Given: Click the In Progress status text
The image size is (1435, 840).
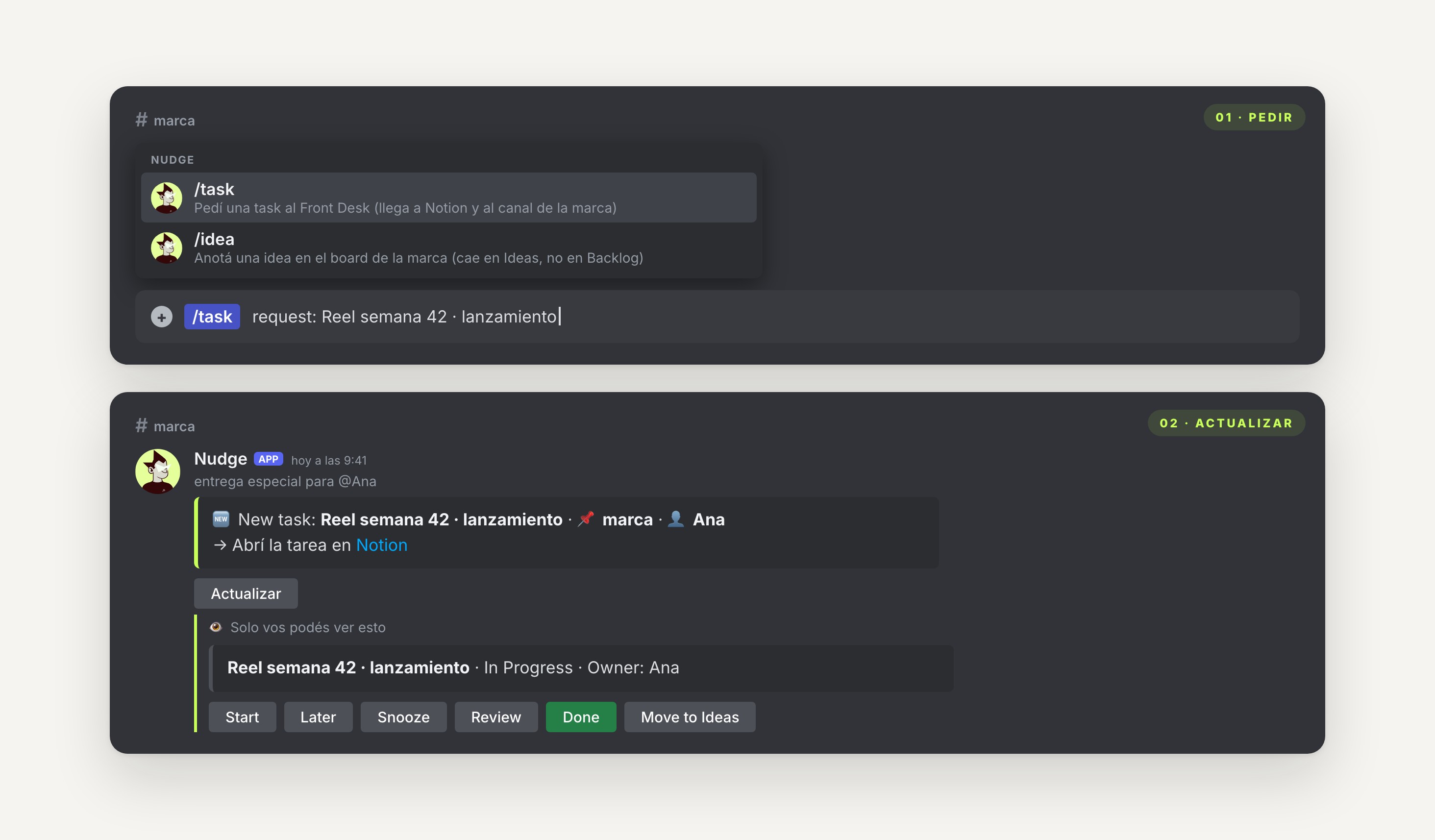Looking at the screenshot, I should pos(528,667).
